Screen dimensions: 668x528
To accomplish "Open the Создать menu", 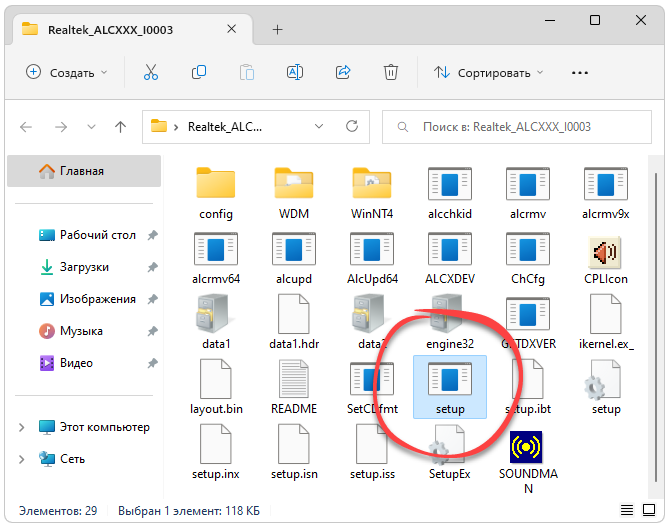I will coord(67,73).
